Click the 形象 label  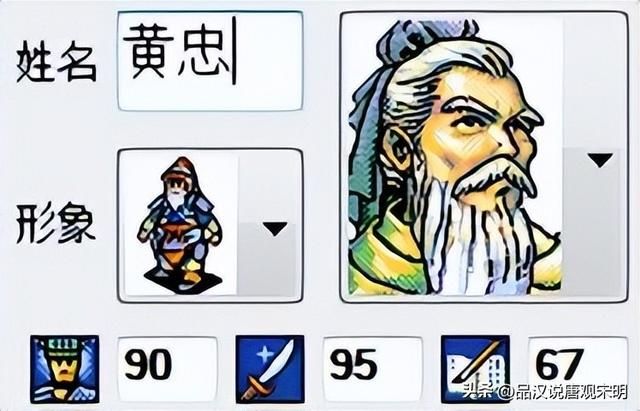(56, 224)
